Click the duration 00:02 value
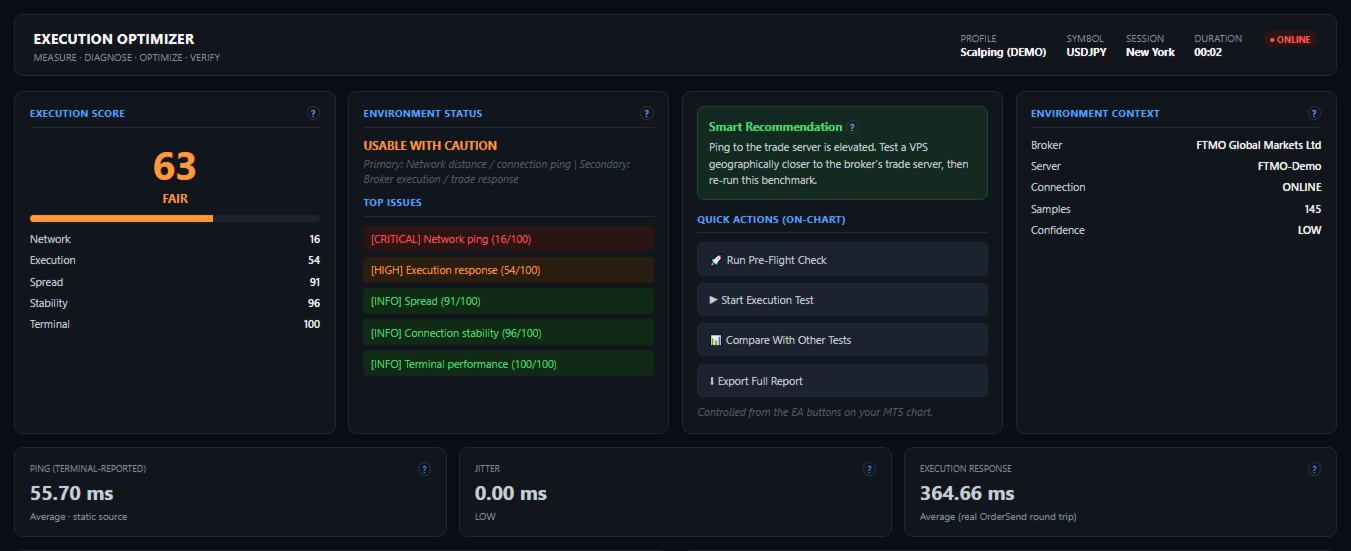The width and height of the screenshot is (1351, 551). 1208,52
